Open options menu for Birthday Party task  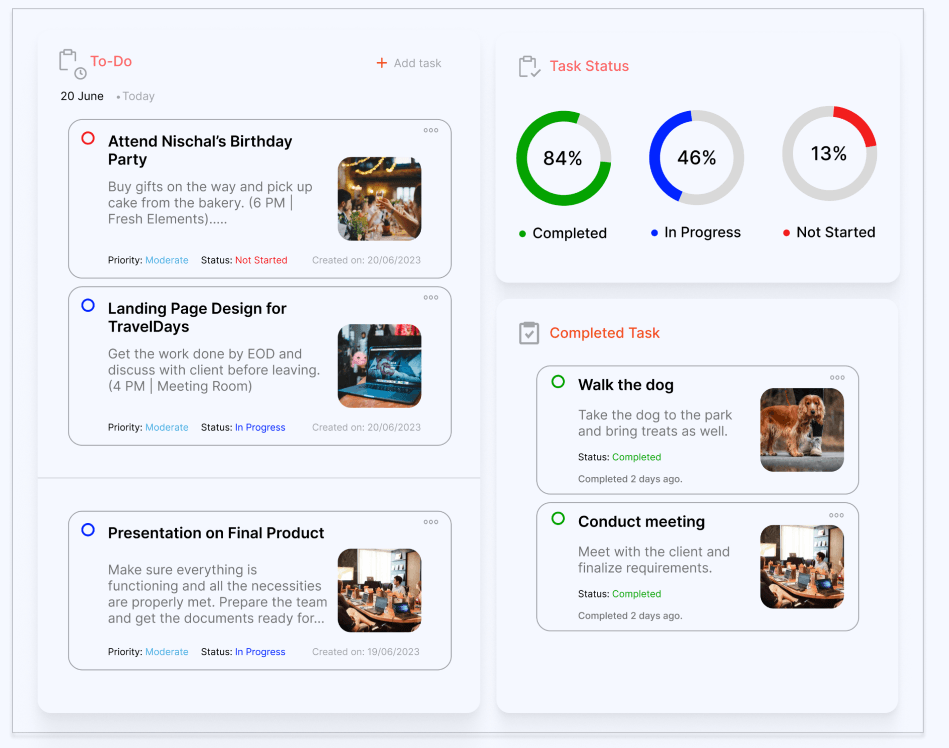(x=431, y=130)
